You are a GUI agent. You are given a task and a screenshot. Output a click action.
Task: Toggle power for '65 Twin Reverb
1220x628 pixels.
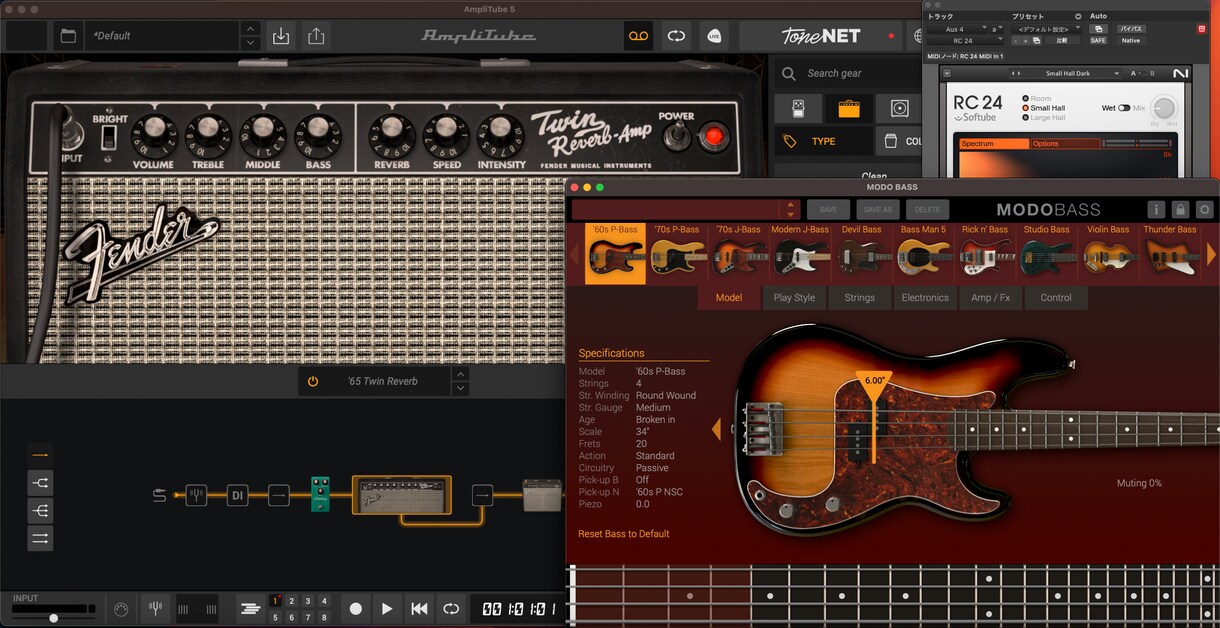click(x=313, y=381)
